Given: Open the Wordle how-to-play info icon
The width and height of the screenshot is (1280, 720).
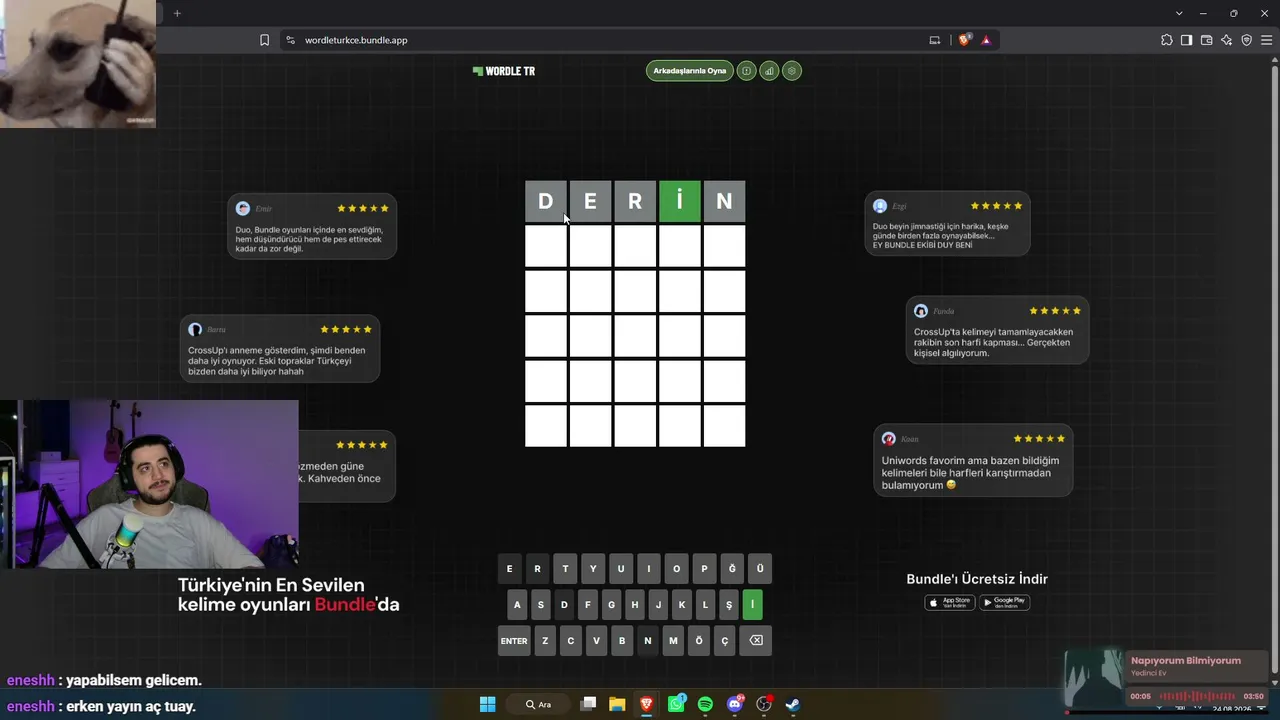Looking at the screenshot, I should 746,71.
